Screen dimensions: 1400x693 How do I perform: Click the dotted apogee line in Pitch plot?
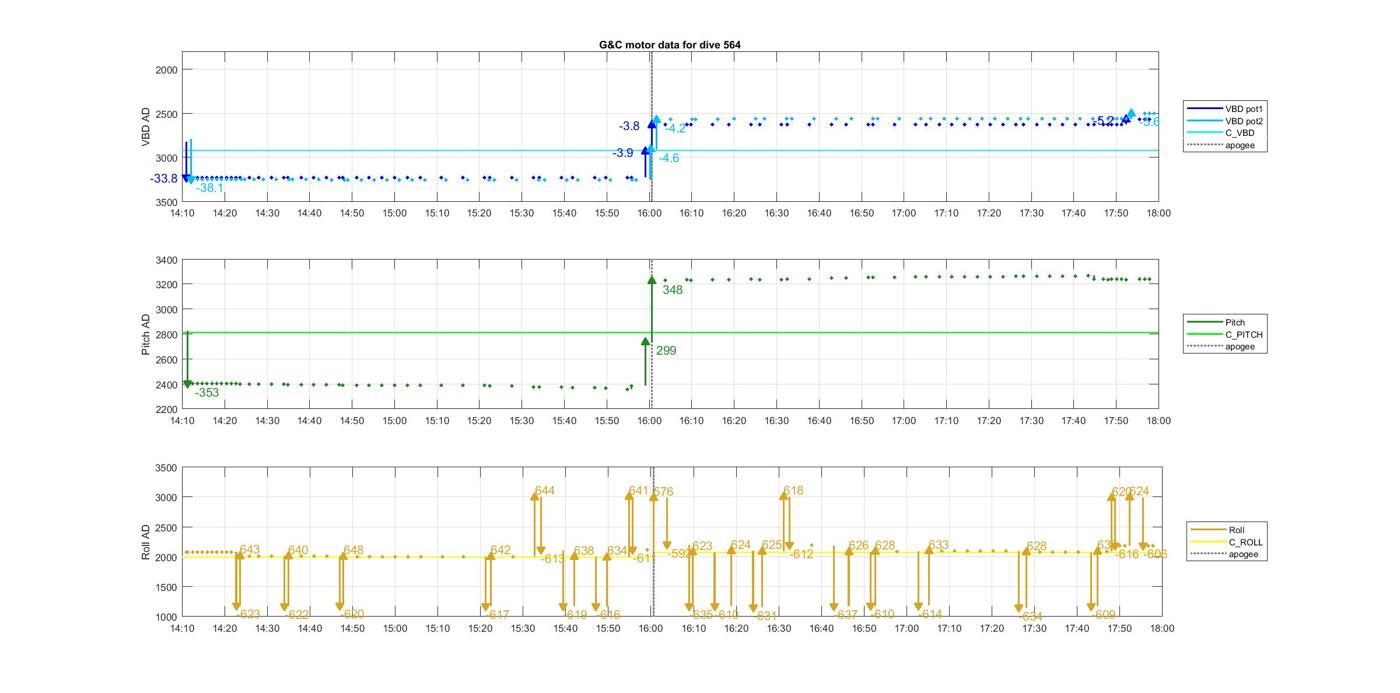[652, 334]
